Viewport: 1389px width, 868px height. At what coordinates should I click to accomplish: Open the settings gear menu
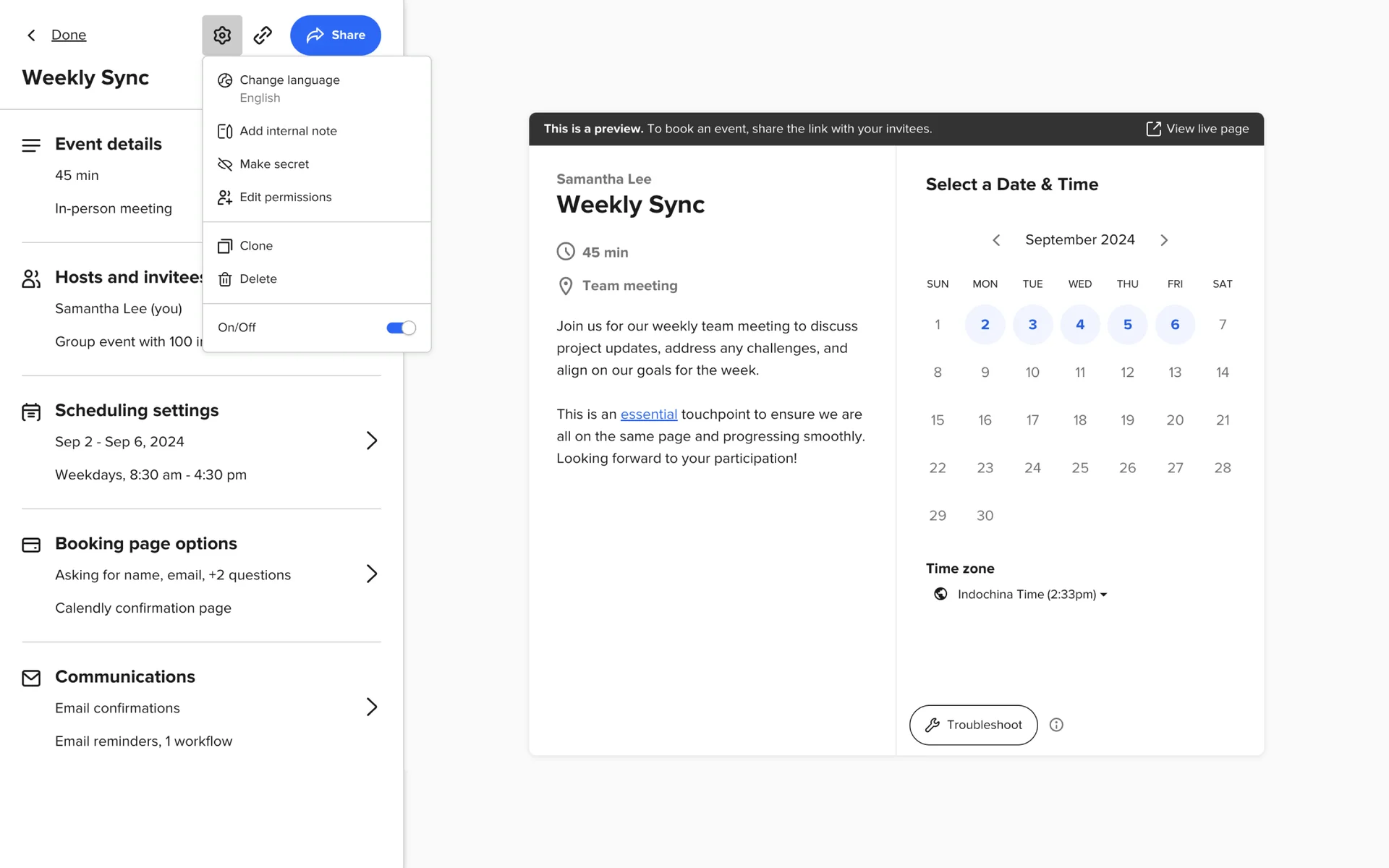[x=222, y=35]
